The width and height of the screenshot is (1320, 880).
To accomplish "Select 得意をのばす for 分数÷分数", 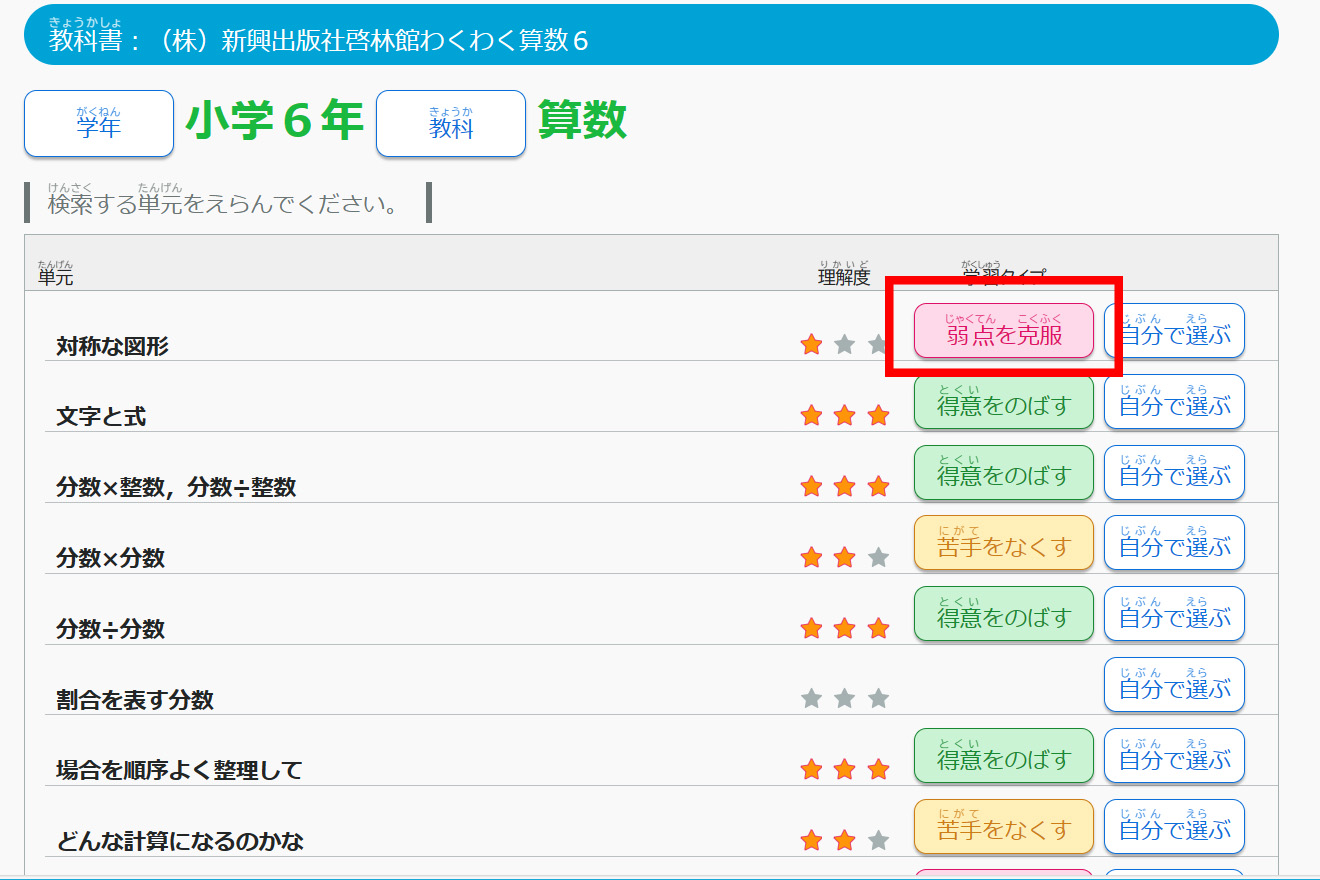I will click(1004, 615).
